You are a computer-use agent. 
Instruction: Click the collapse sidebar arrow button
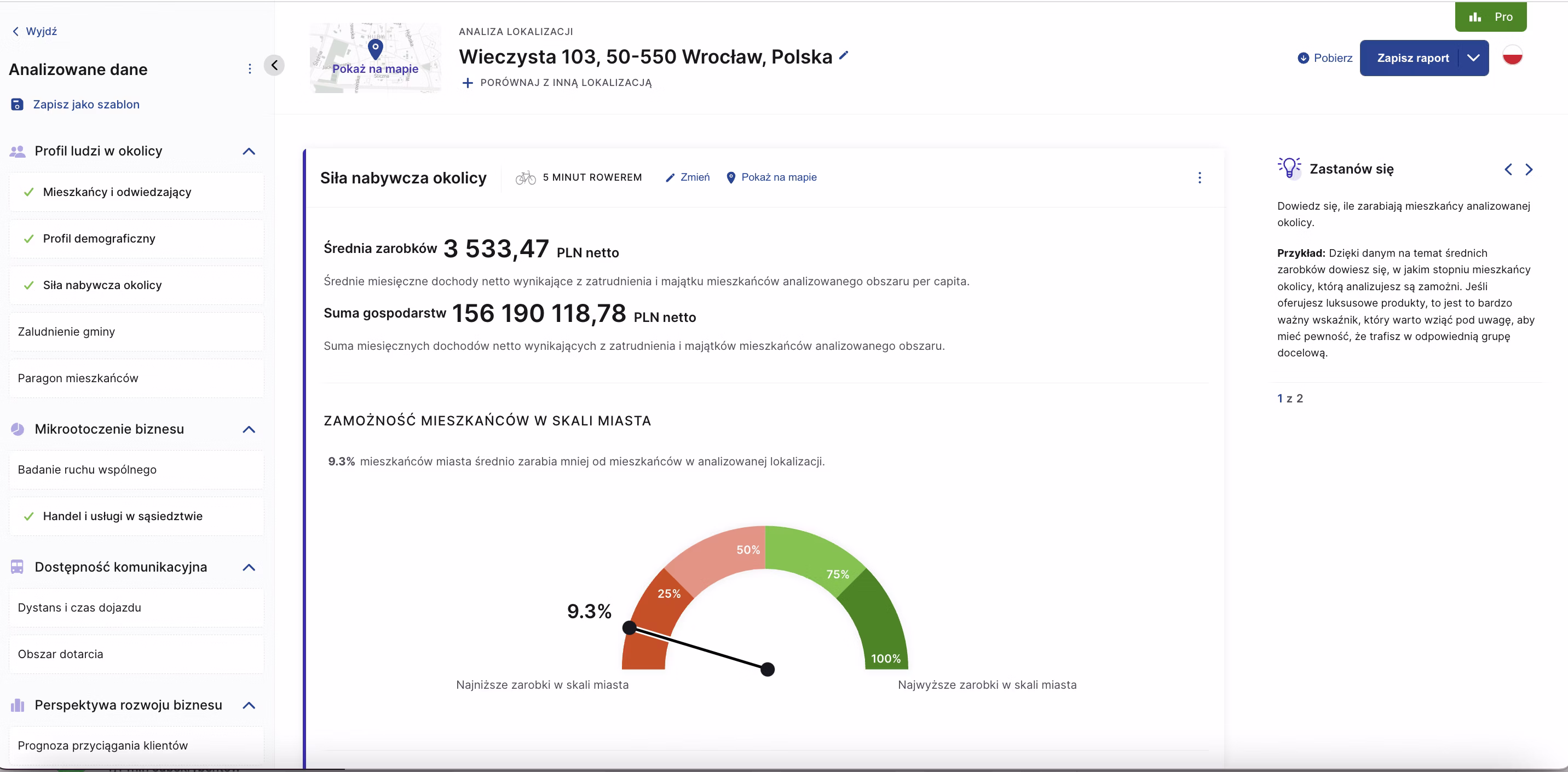[x=274, y=65]
